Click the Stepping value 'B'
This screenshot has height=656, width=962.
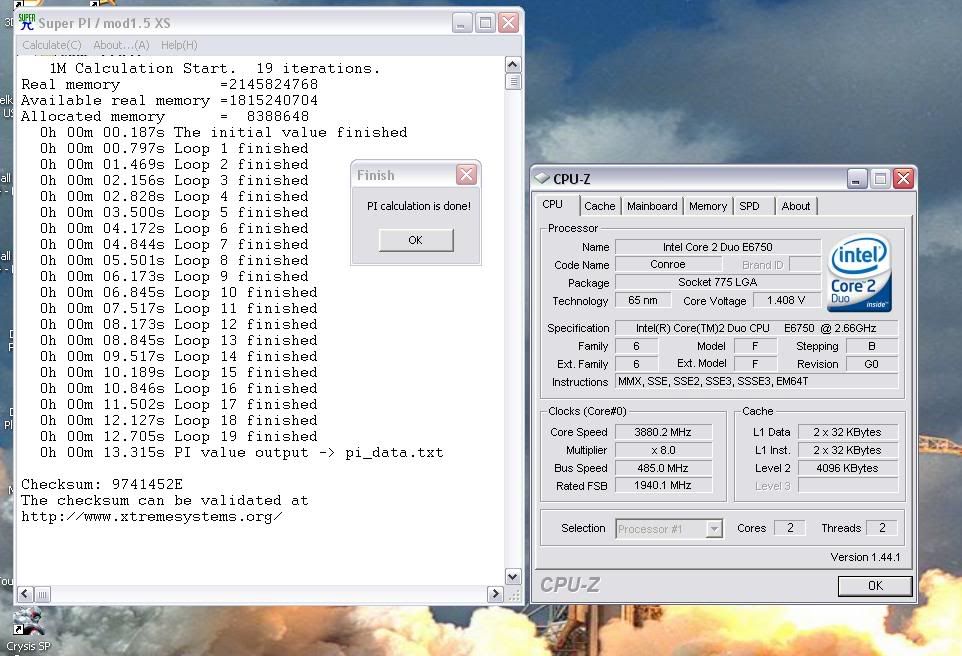click(872, 345)
